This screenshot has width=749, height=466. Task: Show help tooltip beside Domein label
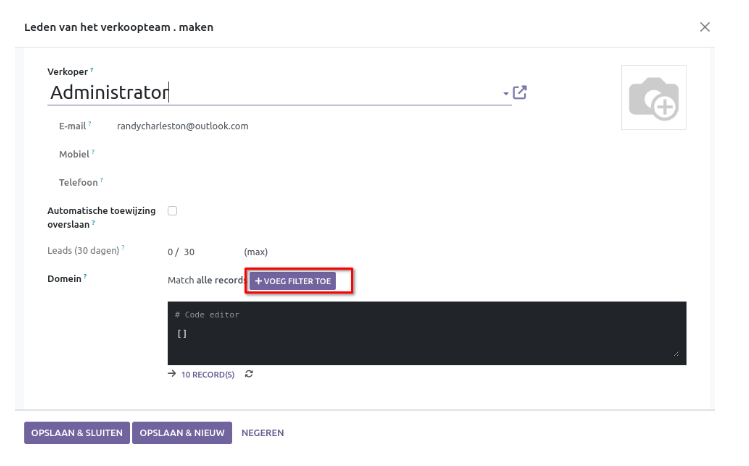click(85, 277)
